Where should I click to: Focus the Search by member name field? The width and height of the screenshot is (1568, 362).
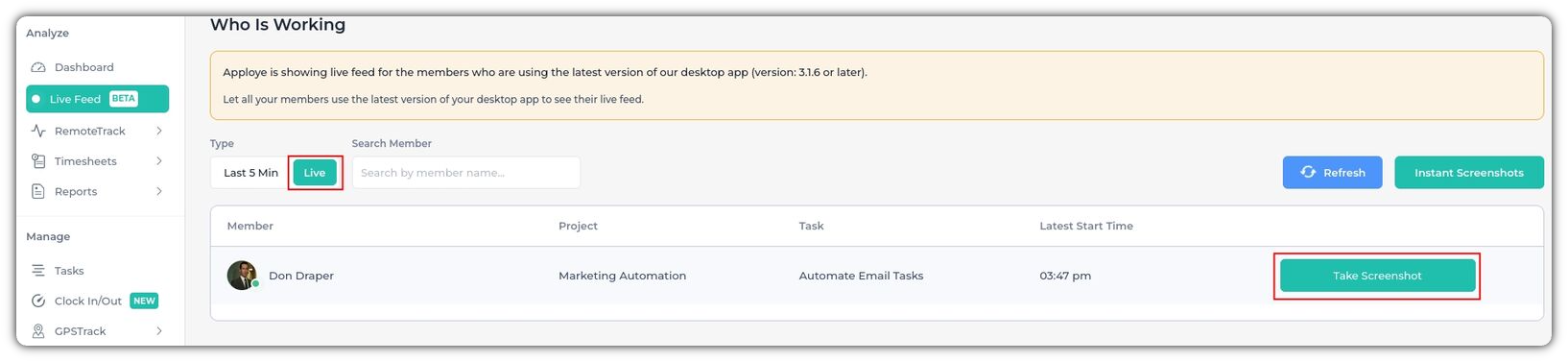[x=466, y=173]
